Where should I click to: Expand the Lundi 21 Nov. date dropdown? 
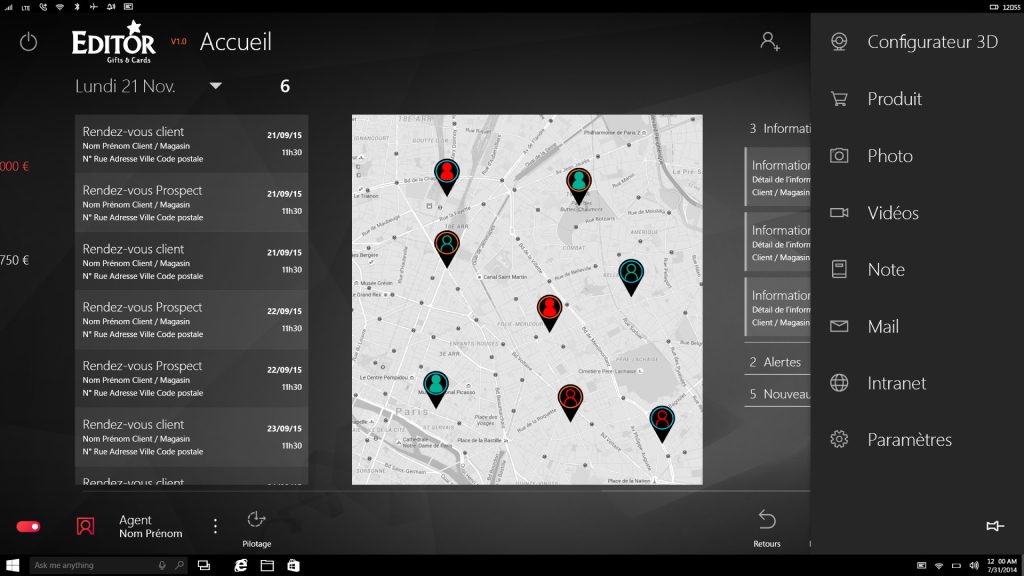pyautogui.click(x=215, y=86)
